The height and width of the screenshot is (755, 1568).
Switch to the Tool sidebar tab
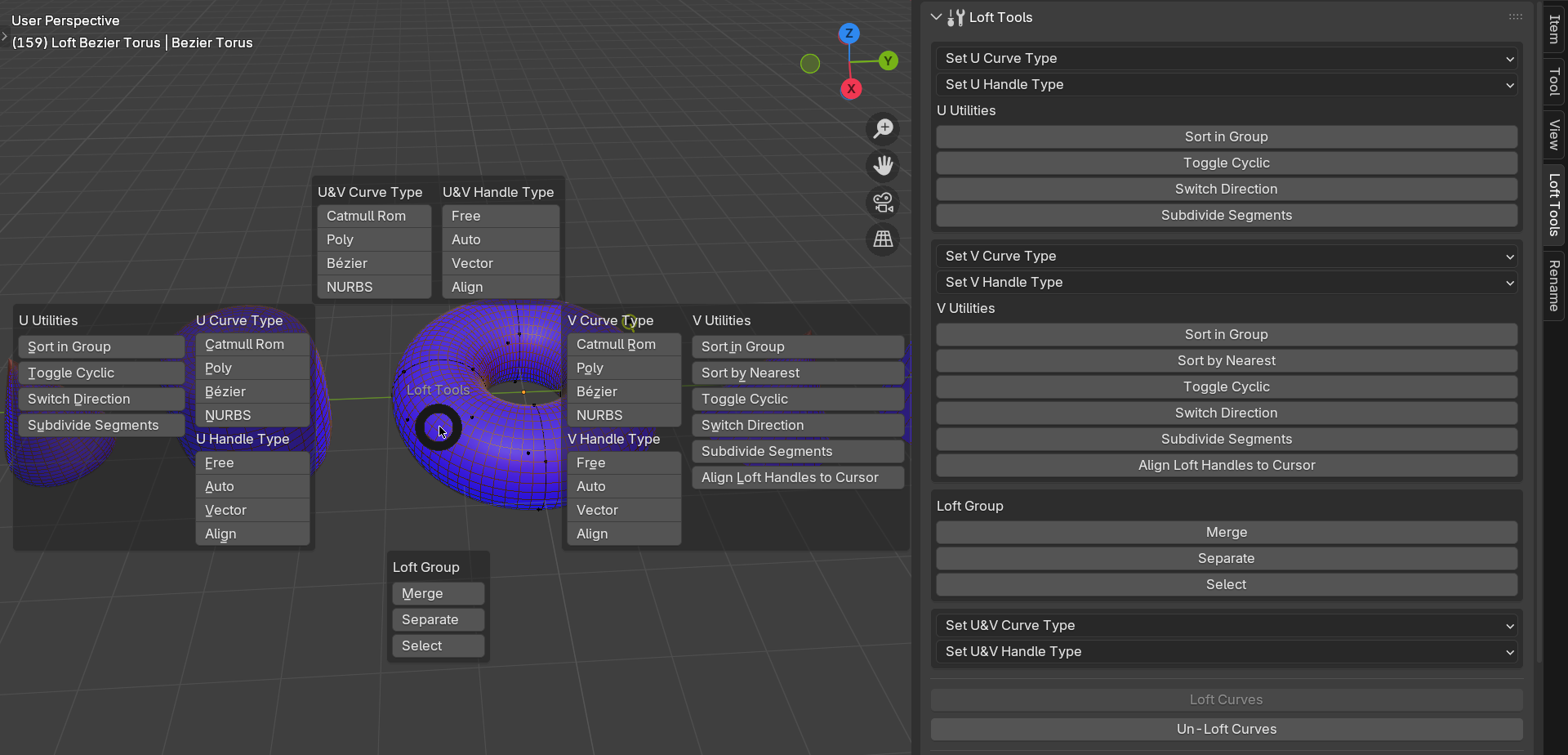click(x=1554, y=83)
